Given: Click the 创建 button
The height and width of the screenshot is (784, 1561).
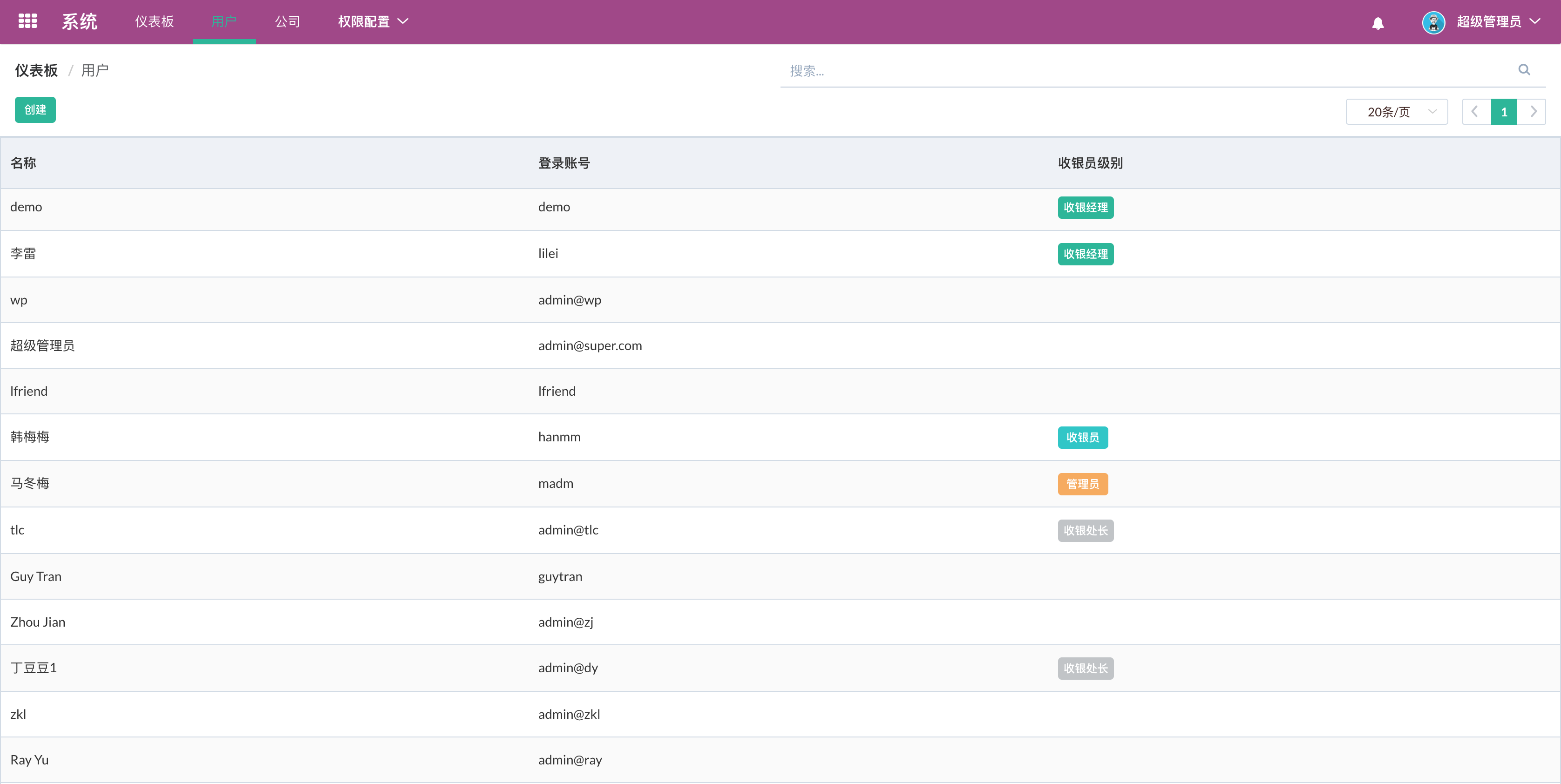Looking at the screenshot, I should coord(35,110).
